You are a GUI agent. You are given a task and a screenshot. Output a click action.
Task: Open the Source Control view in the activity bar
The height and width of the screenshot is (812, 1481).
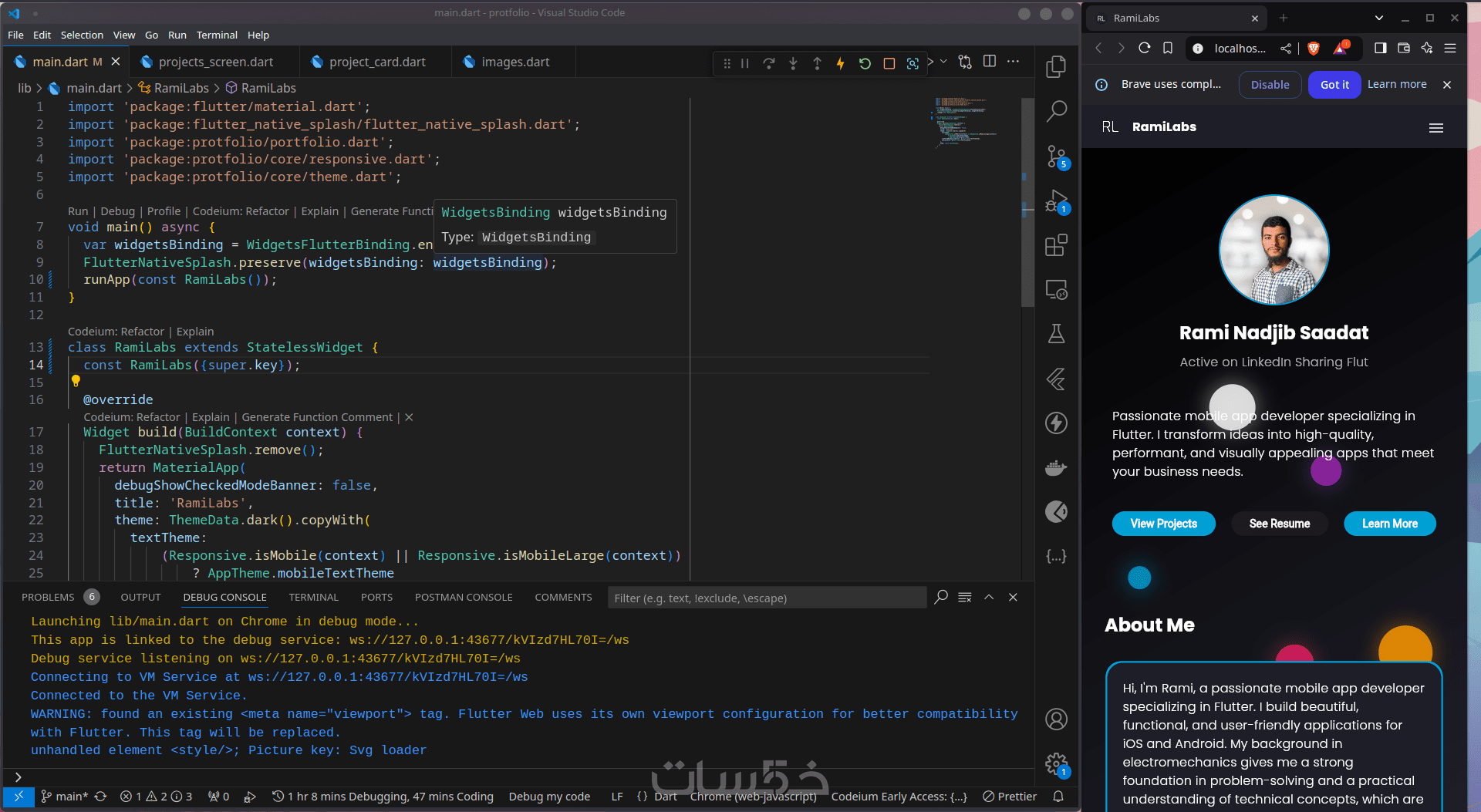click(1056, 157)
